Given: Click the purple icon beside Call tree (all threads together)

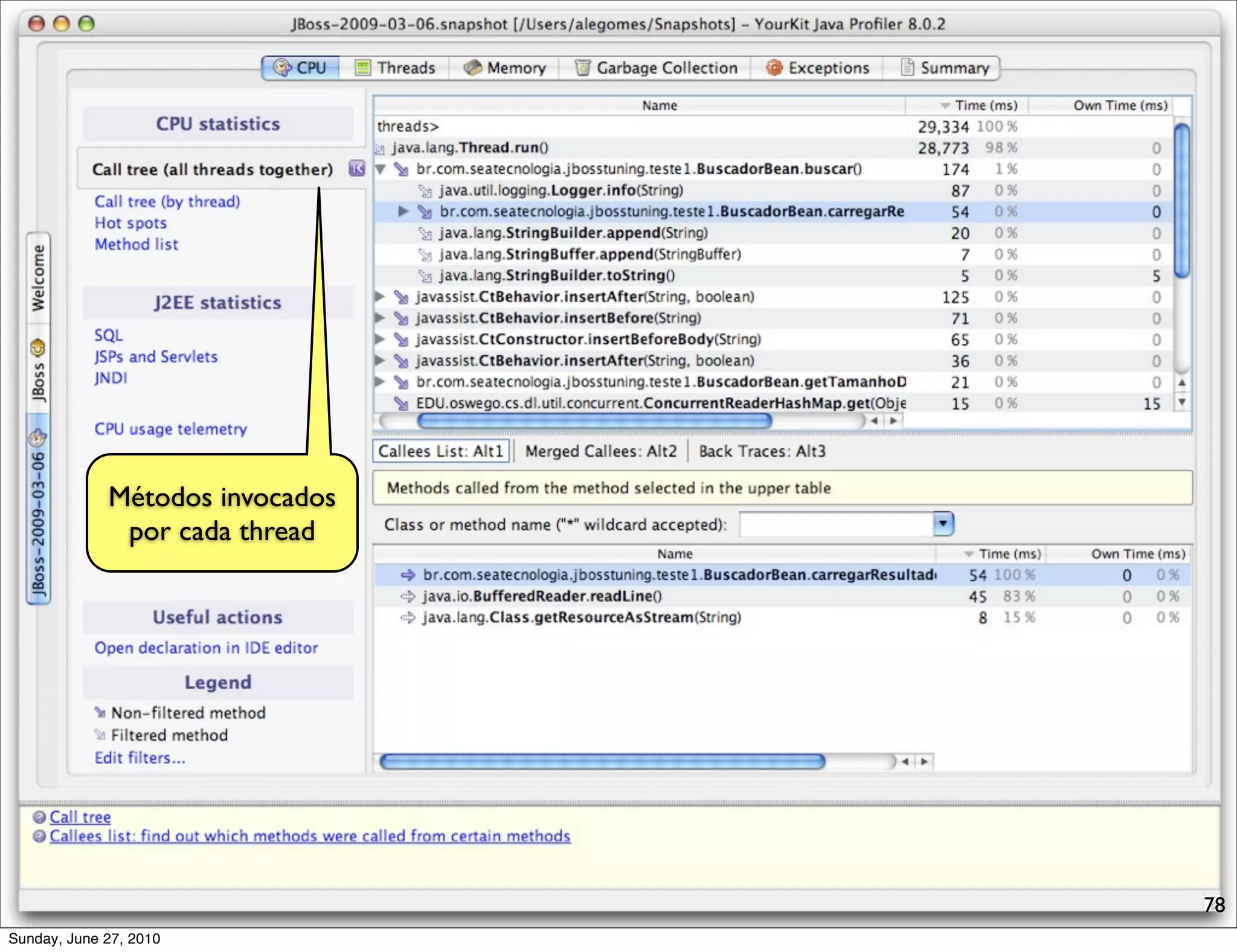Looking at the screenshot, I should click(357, 169).
